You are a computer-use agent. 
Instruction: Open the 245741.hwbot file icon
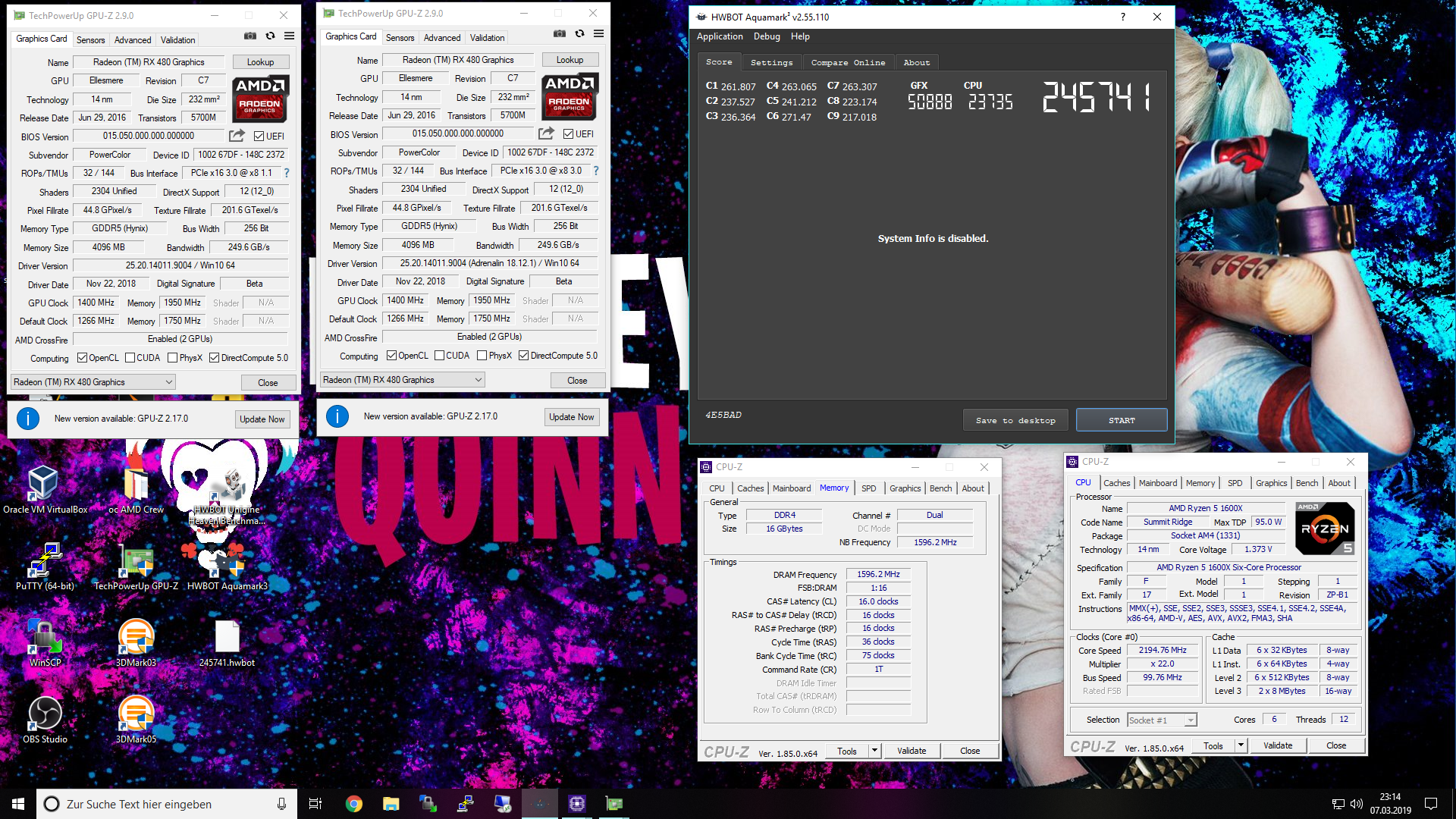(x=227, y=642)
